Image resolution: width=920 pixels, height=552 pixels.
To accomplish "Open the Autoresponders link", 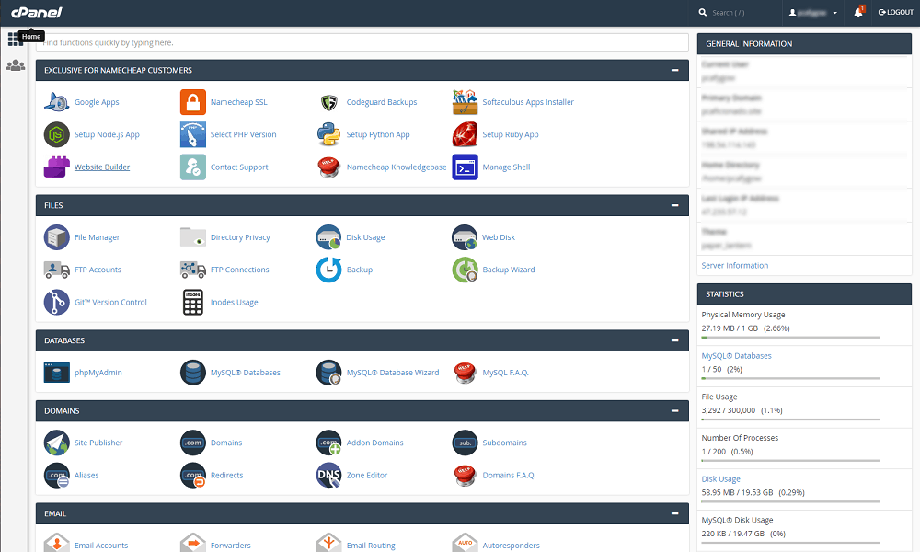I will 510,546.
